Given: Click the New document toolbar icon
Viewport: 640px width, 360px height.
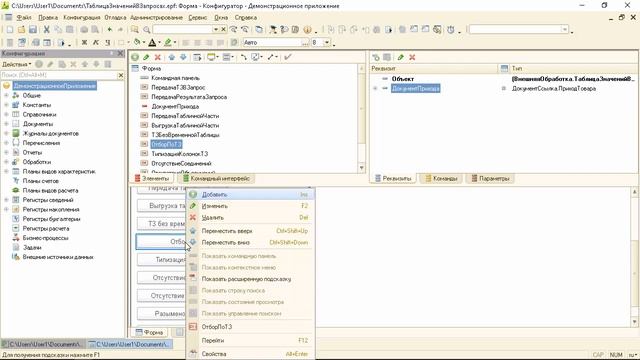Looking at the screenshot, I should (x=10, y=29).
